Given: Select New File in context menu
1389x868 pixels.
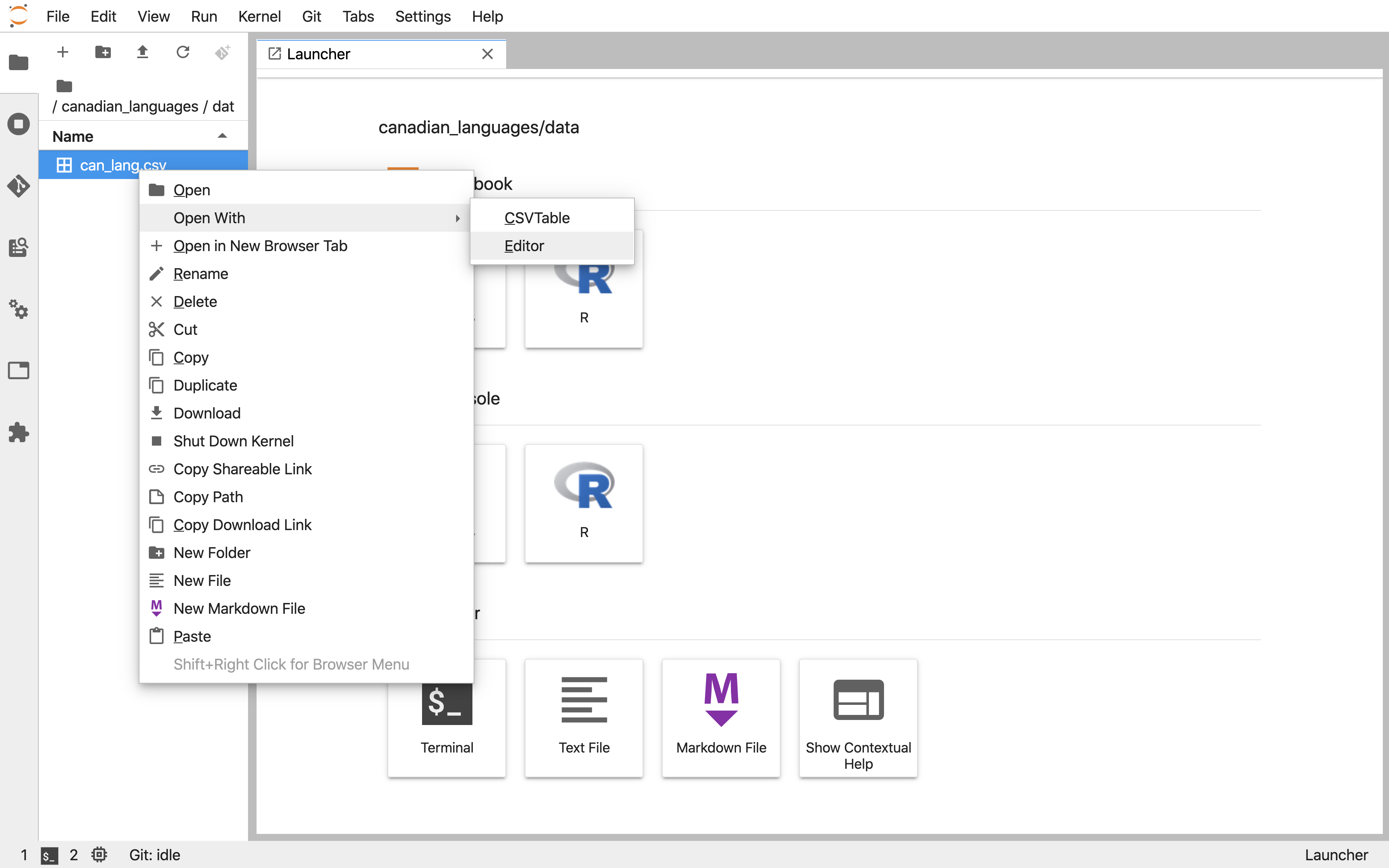Looking at the screenshot, I should click(x=306, y=581).
